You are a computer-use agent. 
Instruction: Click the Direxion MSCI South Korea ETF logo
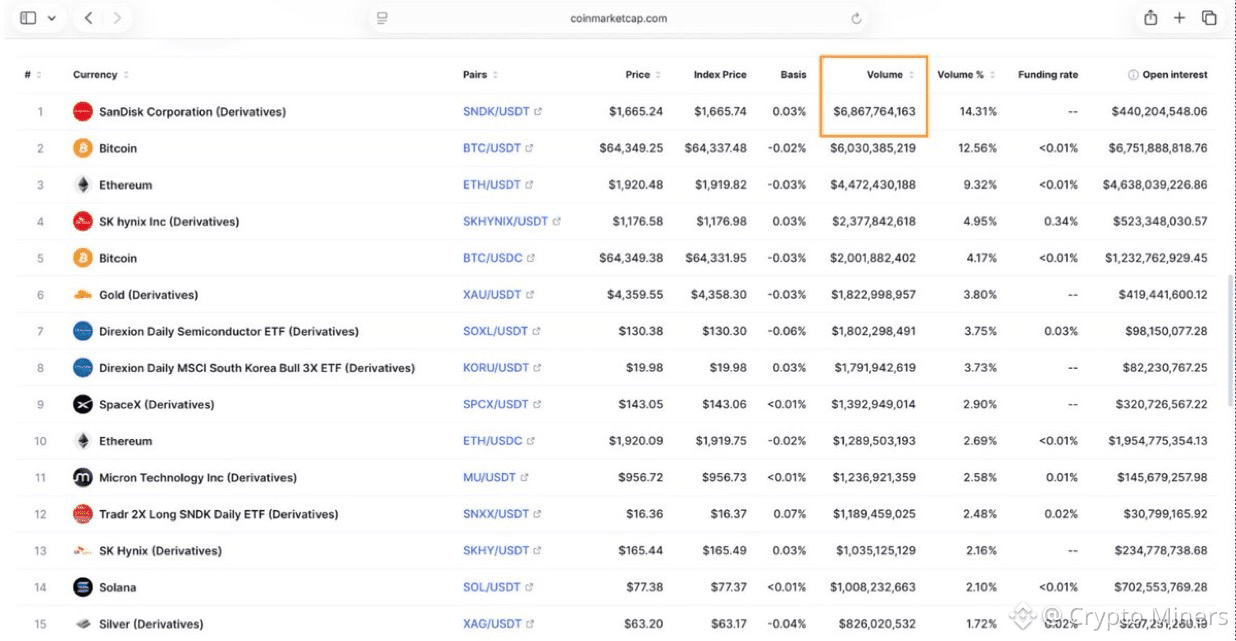(x=83, y=368)
